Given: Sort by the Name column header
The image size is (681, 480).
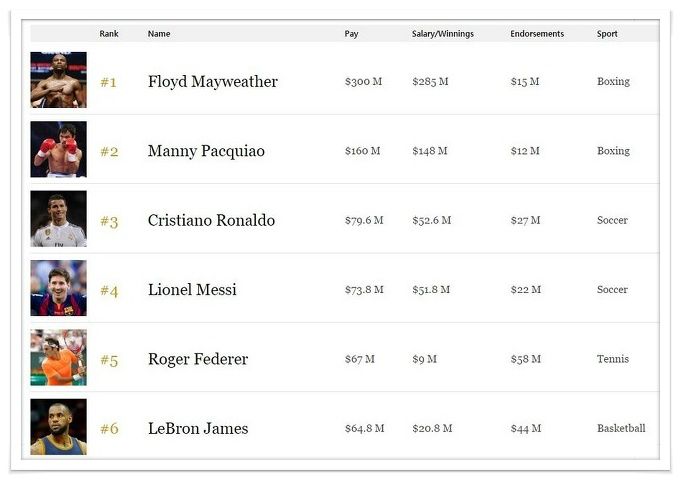Looking at the screenshot, I should pos(159,33).
